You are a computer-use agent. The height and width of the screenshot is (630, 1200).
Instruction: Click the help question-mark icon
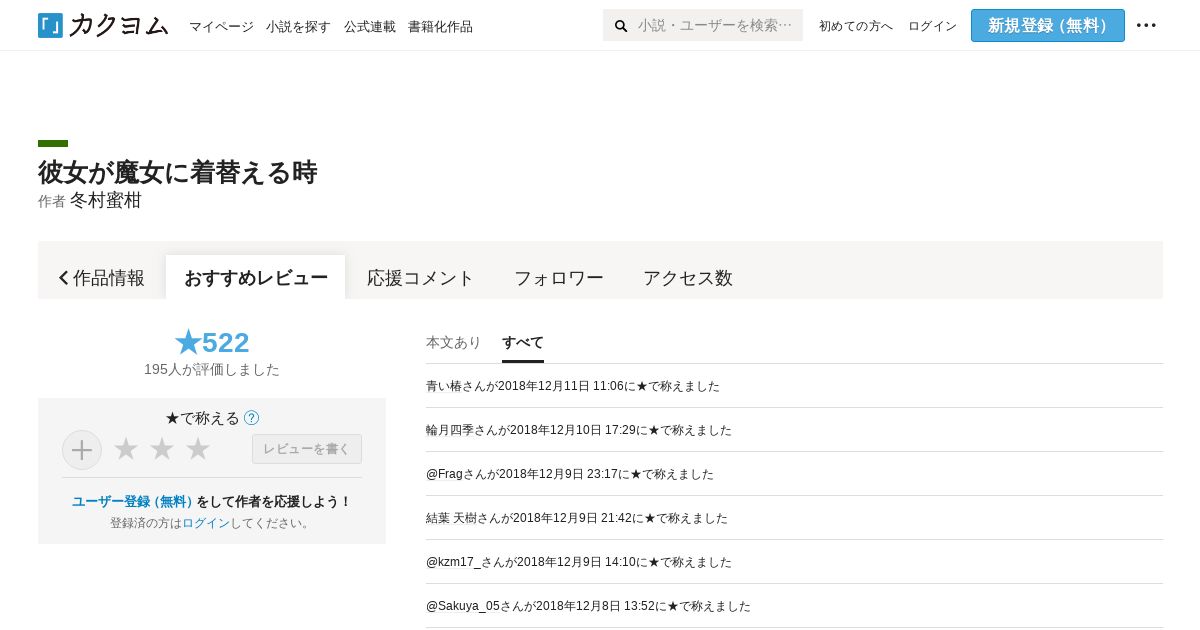[x=252, y=418]
